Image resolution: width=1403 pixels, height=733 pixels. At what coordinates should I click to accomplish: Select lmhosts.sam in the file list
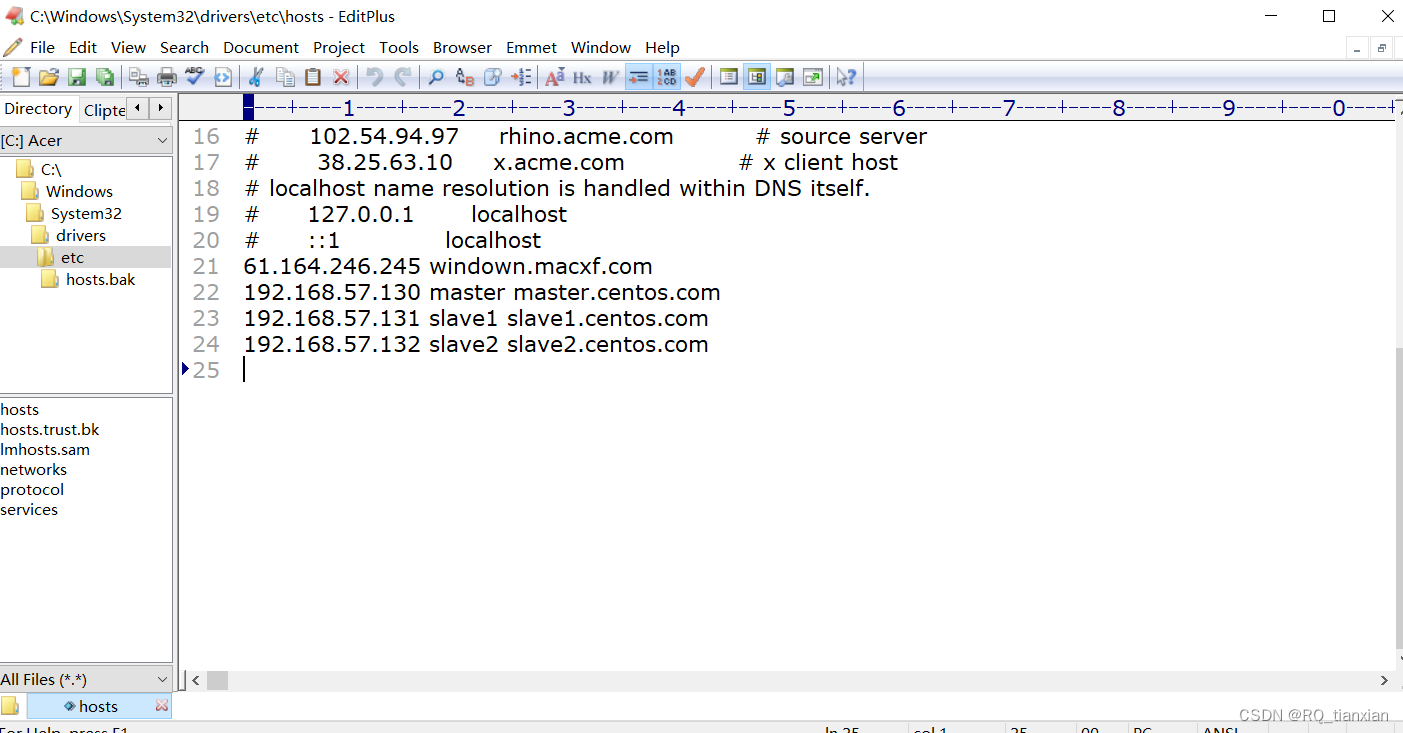tap(45, 450)
